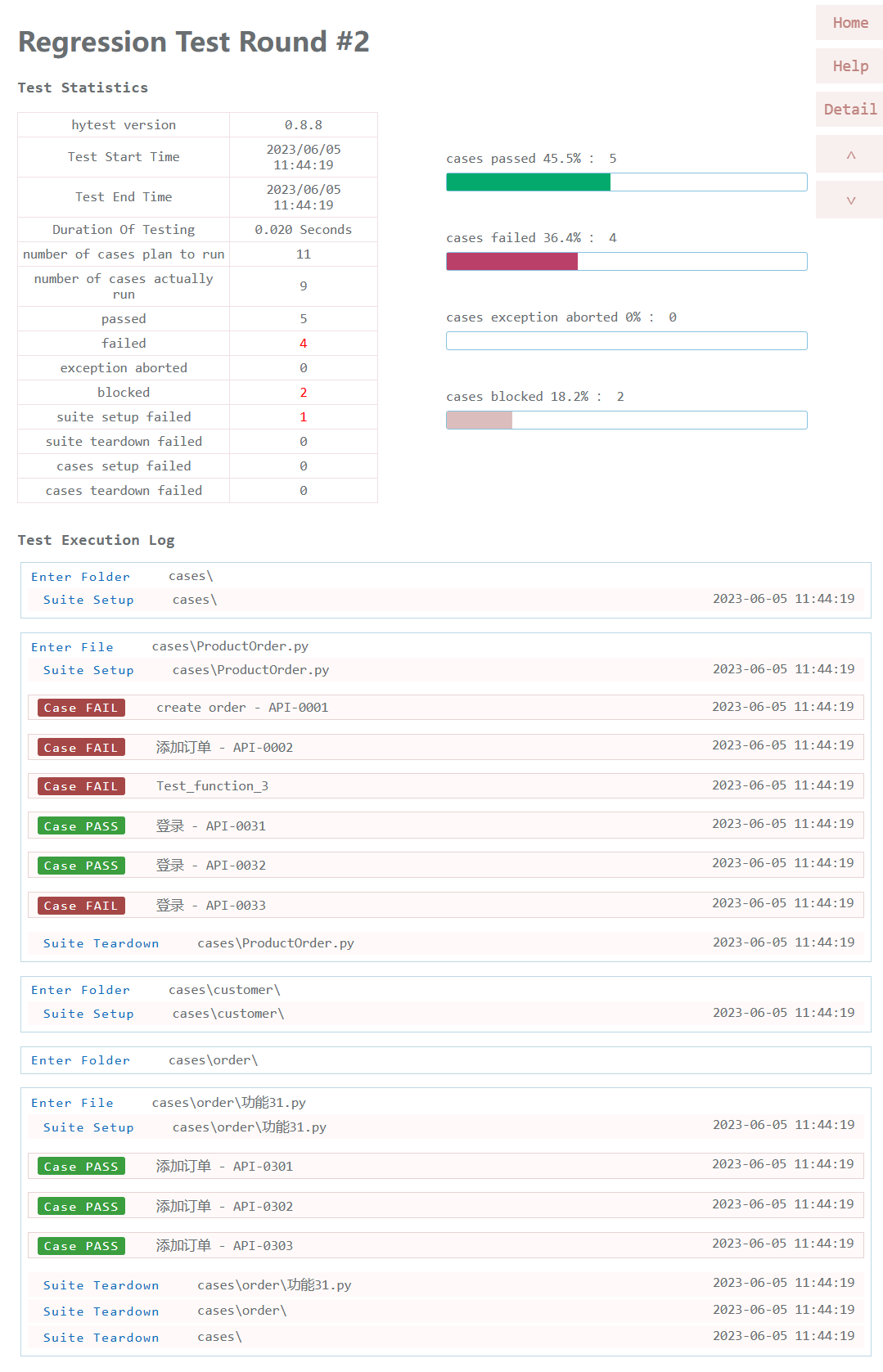Expand the passed case 添加订单 - API-0301
Screen dimensions: 883x1372
446,1167
